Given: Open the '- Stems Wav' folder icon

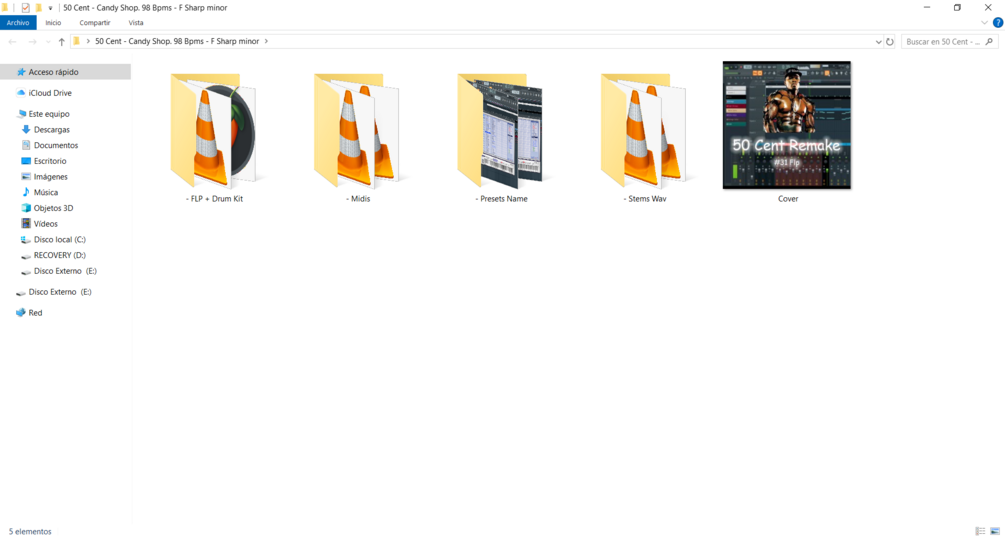Looking at the screenshot, I should (x=644, y=130).
